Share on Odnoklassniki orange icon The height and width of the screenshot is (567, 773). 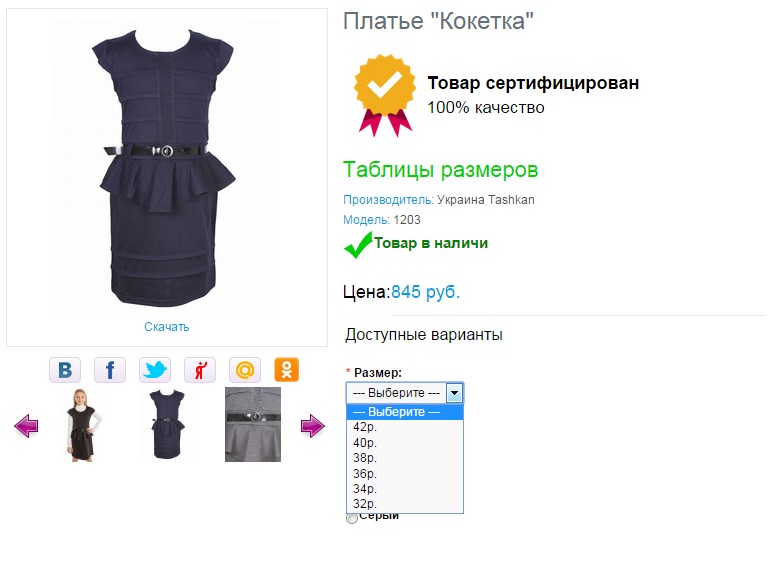pyautogui.click(x=286, y=370)
